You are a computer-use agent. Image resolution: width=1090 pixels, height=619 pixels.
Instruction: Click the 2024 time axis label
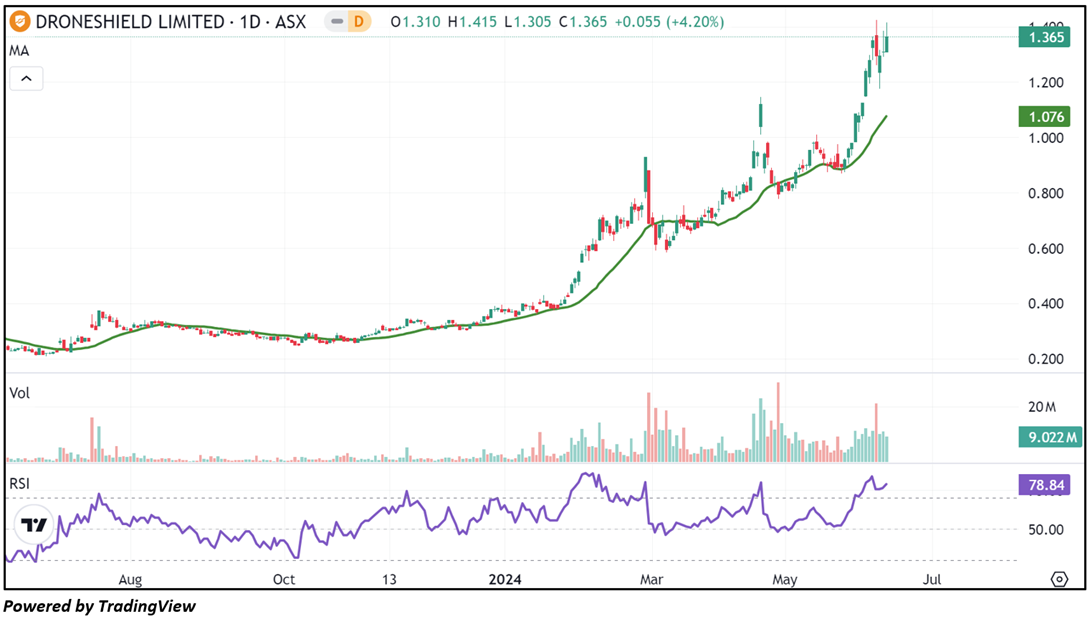coord(505,579)
